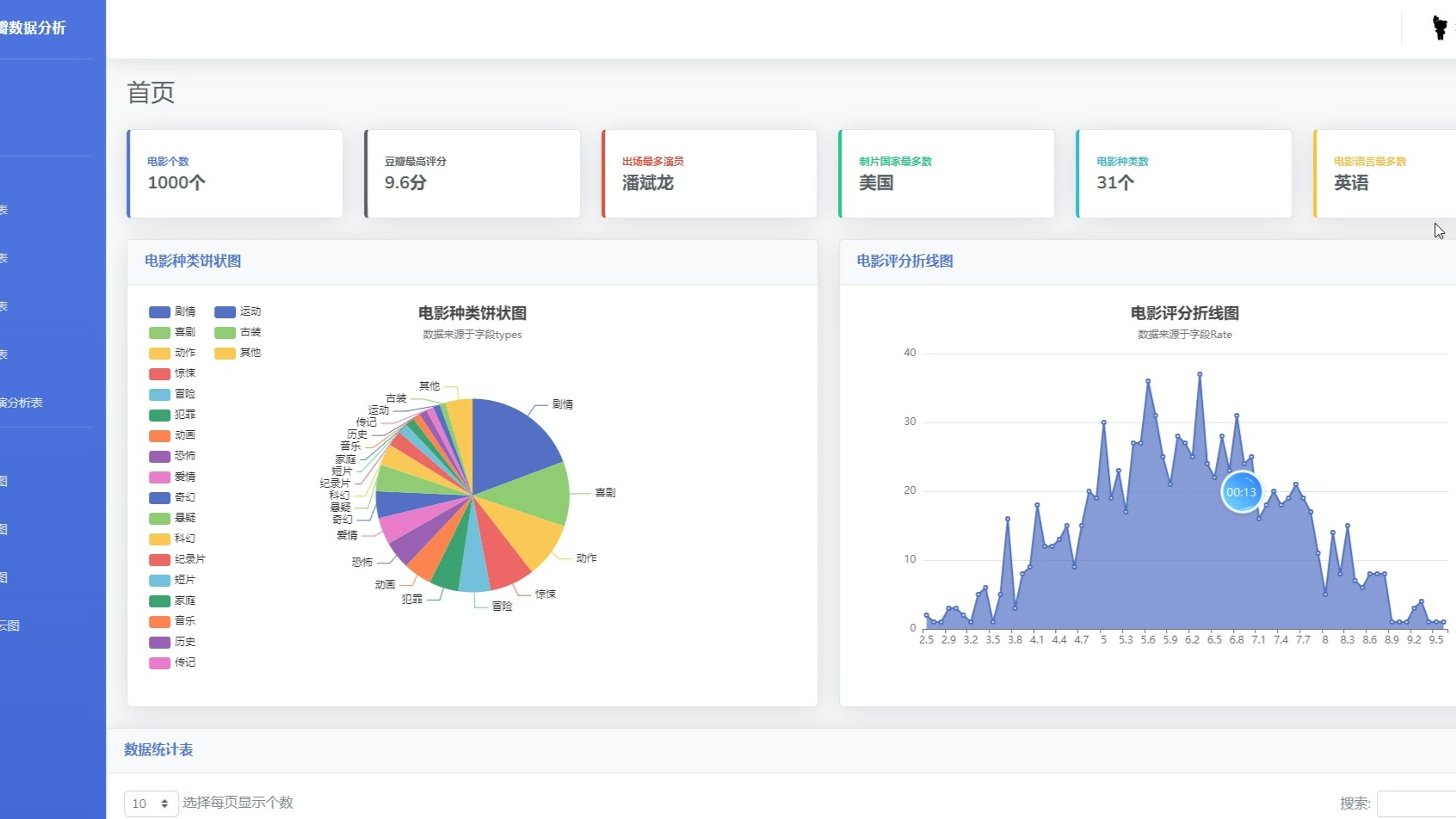Click 悬疑 legend color swatch

(x=159, y=518)
